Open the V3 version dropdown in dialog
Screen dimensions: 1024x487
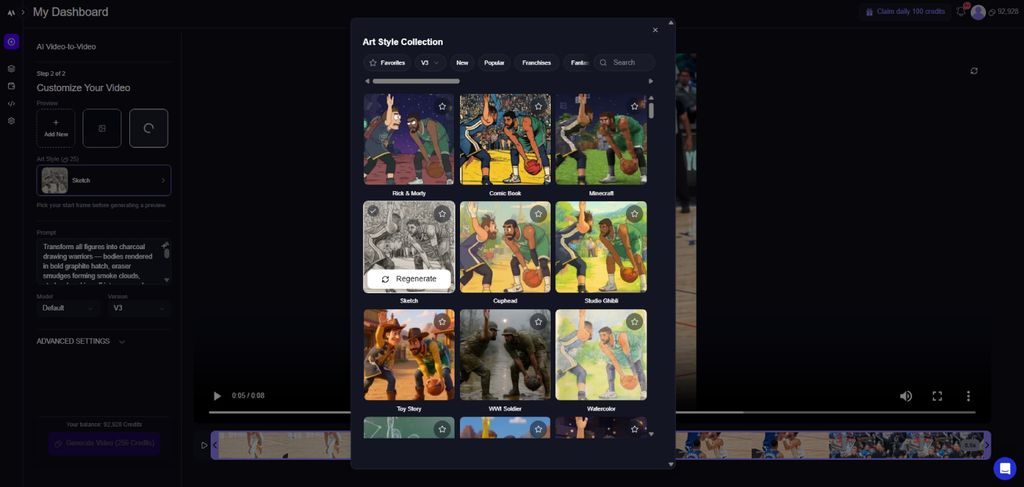pyautogui.click(x=430, y=62)
